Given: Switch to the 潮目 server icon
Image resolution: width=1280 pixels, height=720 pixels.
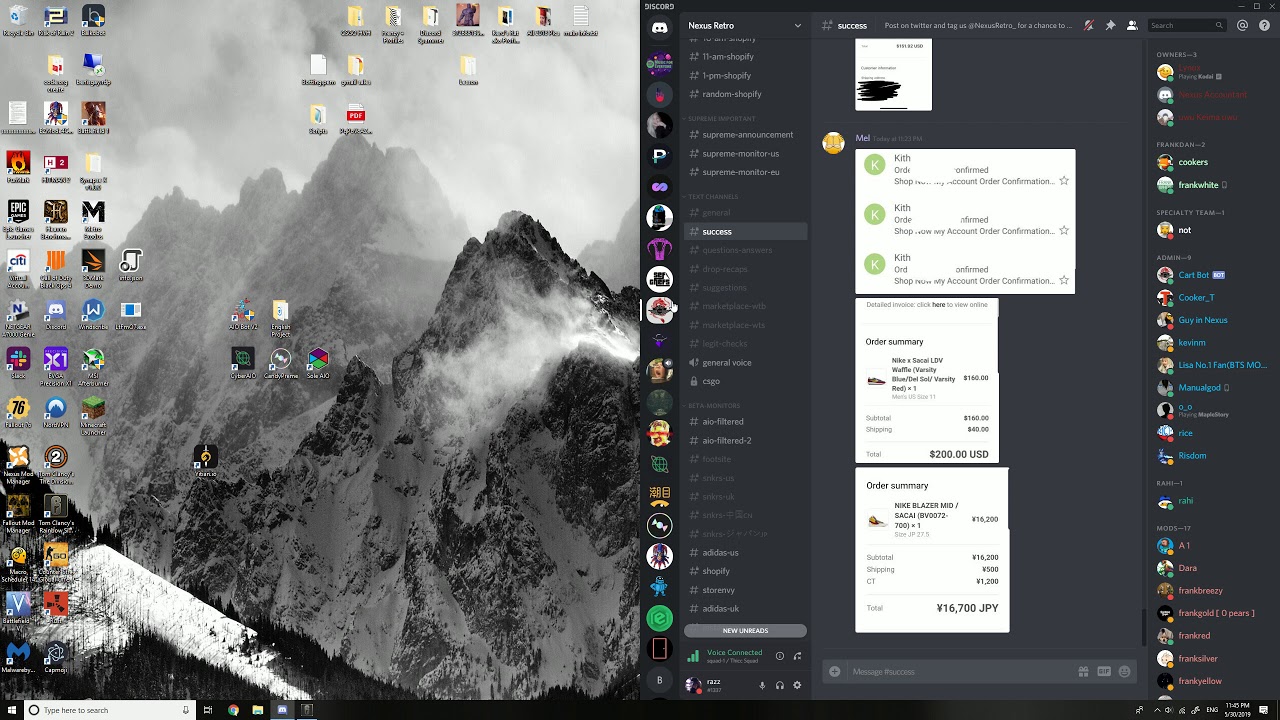Looking at the screenshot, I should (x=659, y=496).
